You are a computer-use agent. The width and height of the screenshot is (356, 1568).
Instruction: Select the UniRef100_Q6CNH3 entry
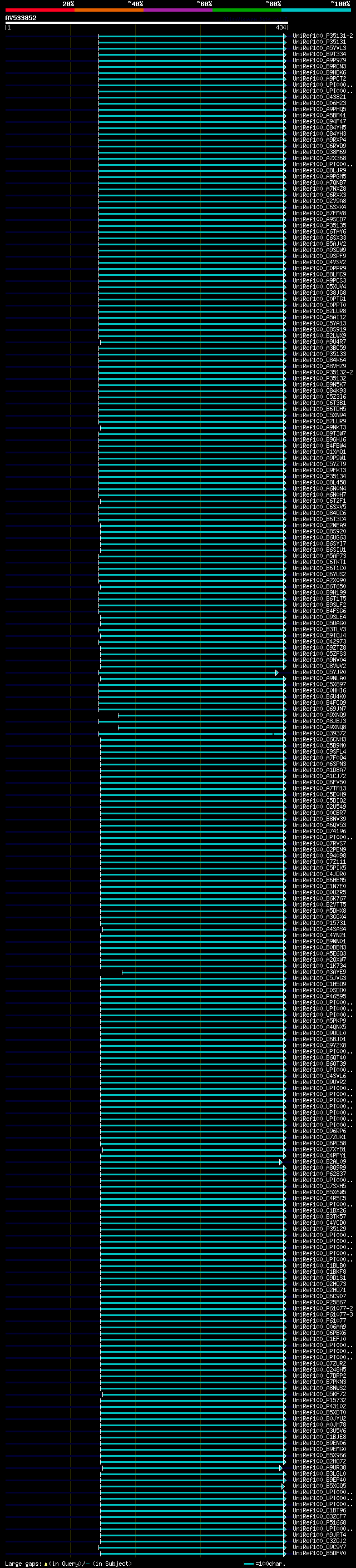pyautogui.click(x=319, y=740)
